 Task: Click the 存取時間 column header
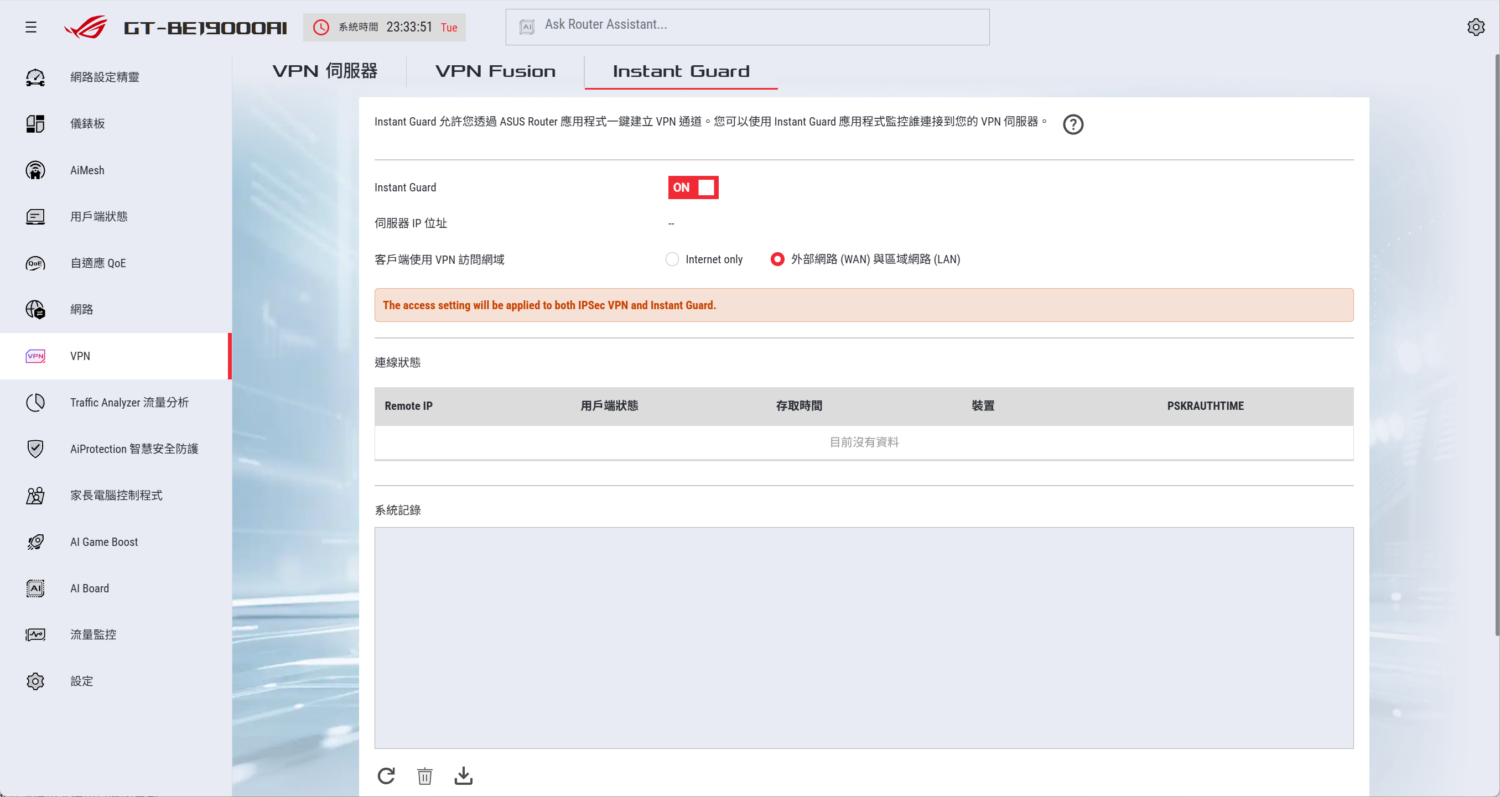(799, 406)
